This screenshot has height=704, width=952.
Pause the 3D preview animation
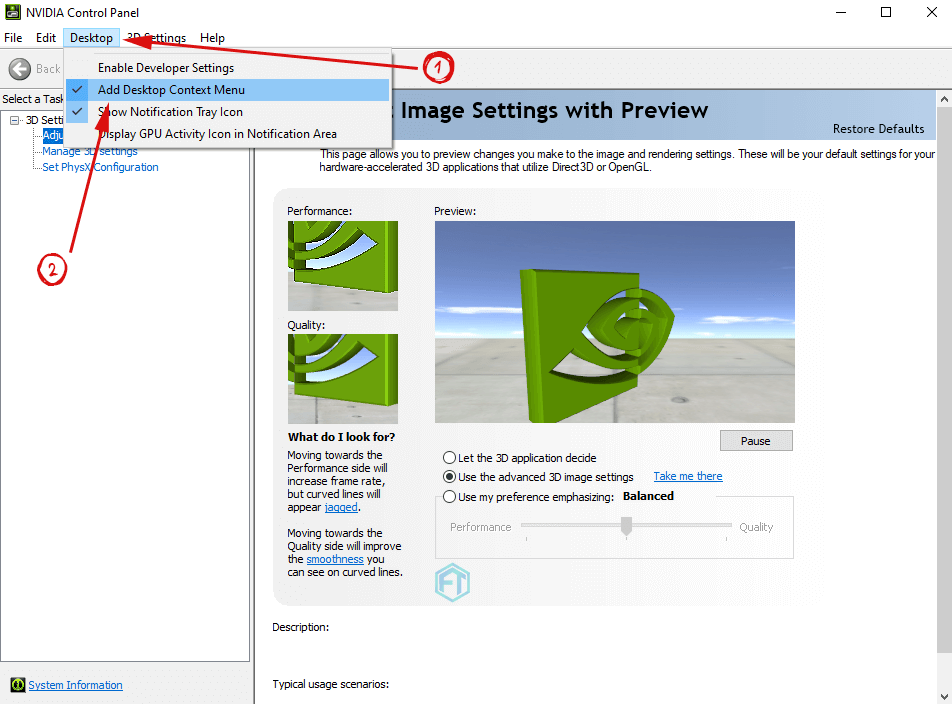(x=756, y=441)
